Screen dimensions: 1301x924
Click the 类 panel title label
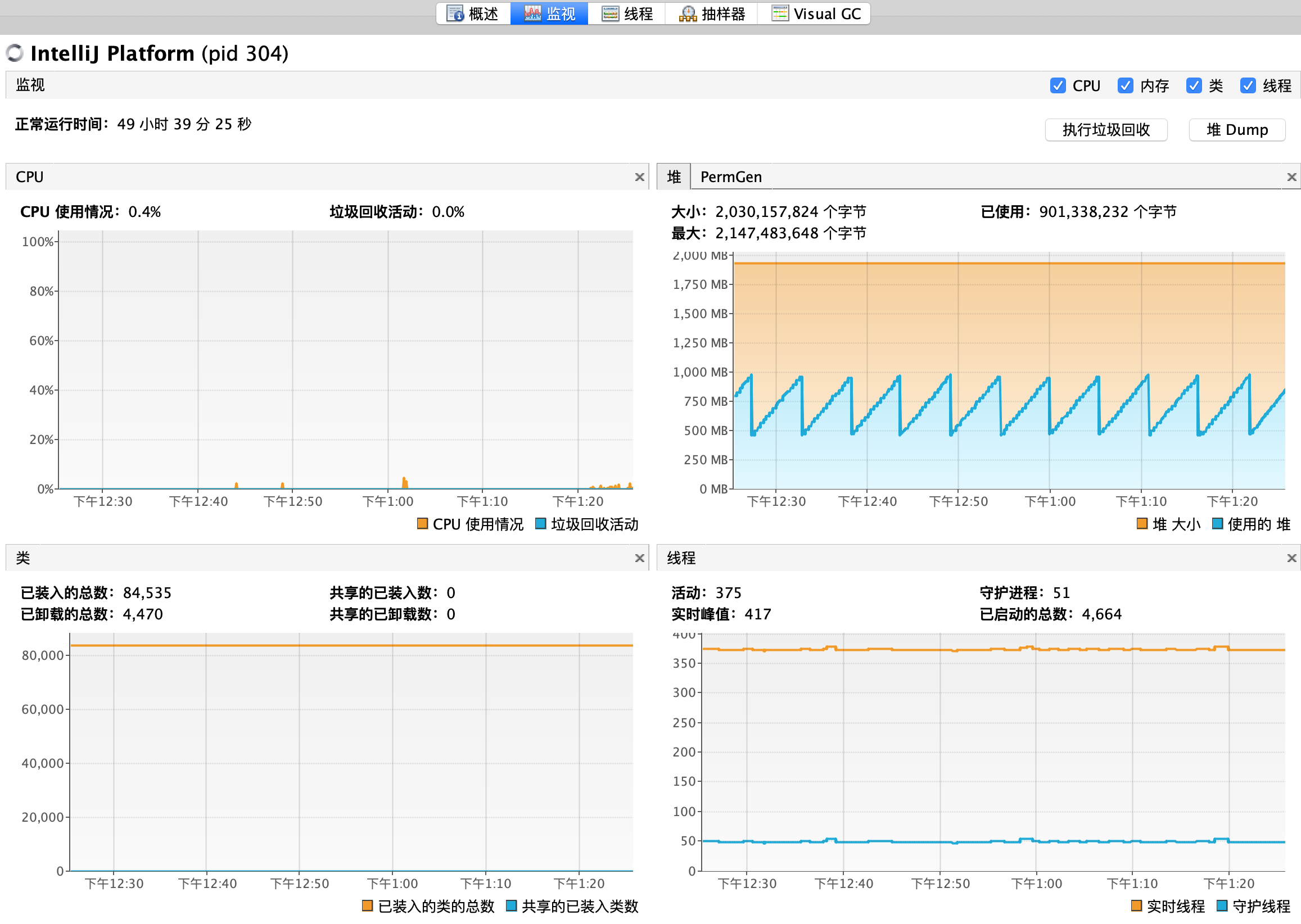click(x=22, y=558)
